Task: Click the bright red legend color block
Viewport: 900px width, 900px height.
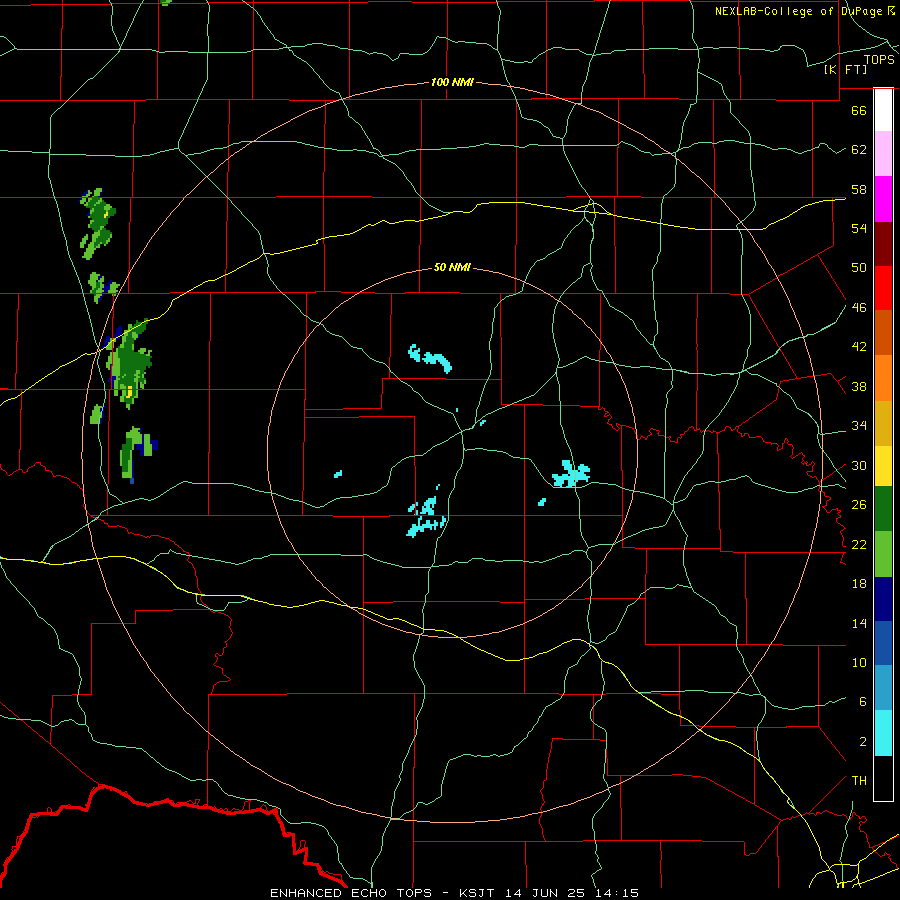Action: click(x=883, y=288)
